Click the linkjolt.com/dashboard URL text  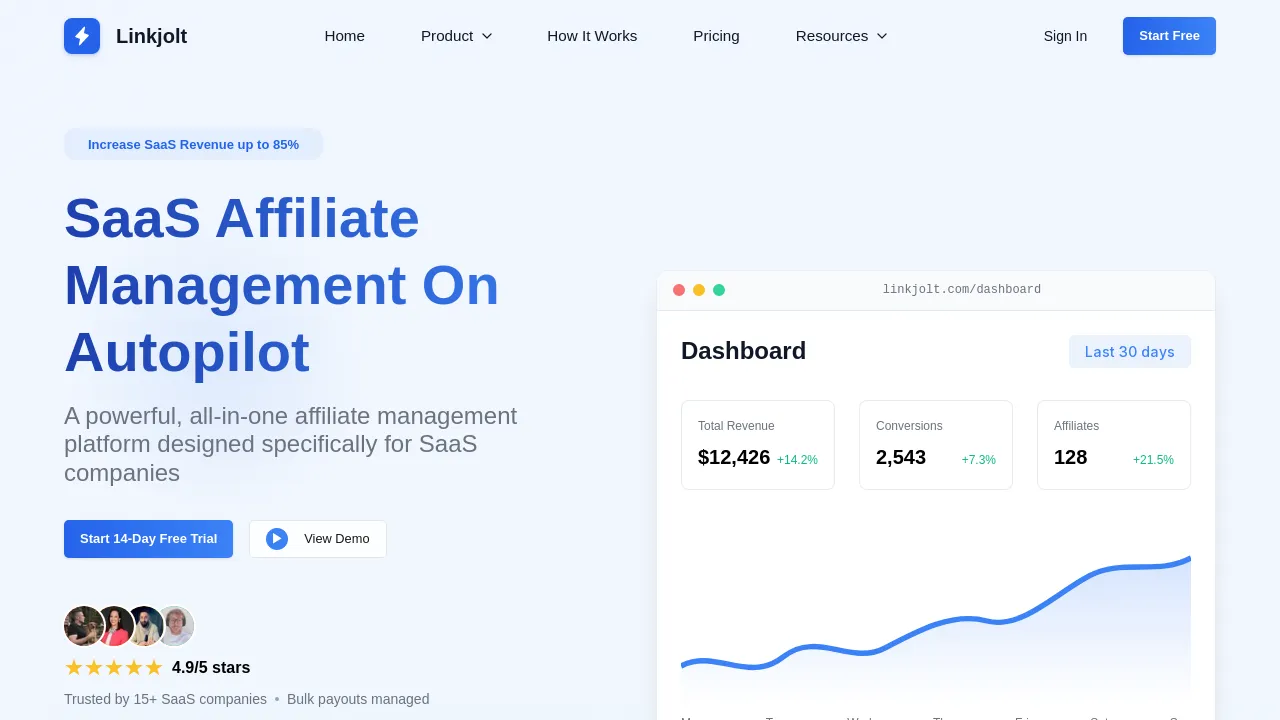click(962, 290)
